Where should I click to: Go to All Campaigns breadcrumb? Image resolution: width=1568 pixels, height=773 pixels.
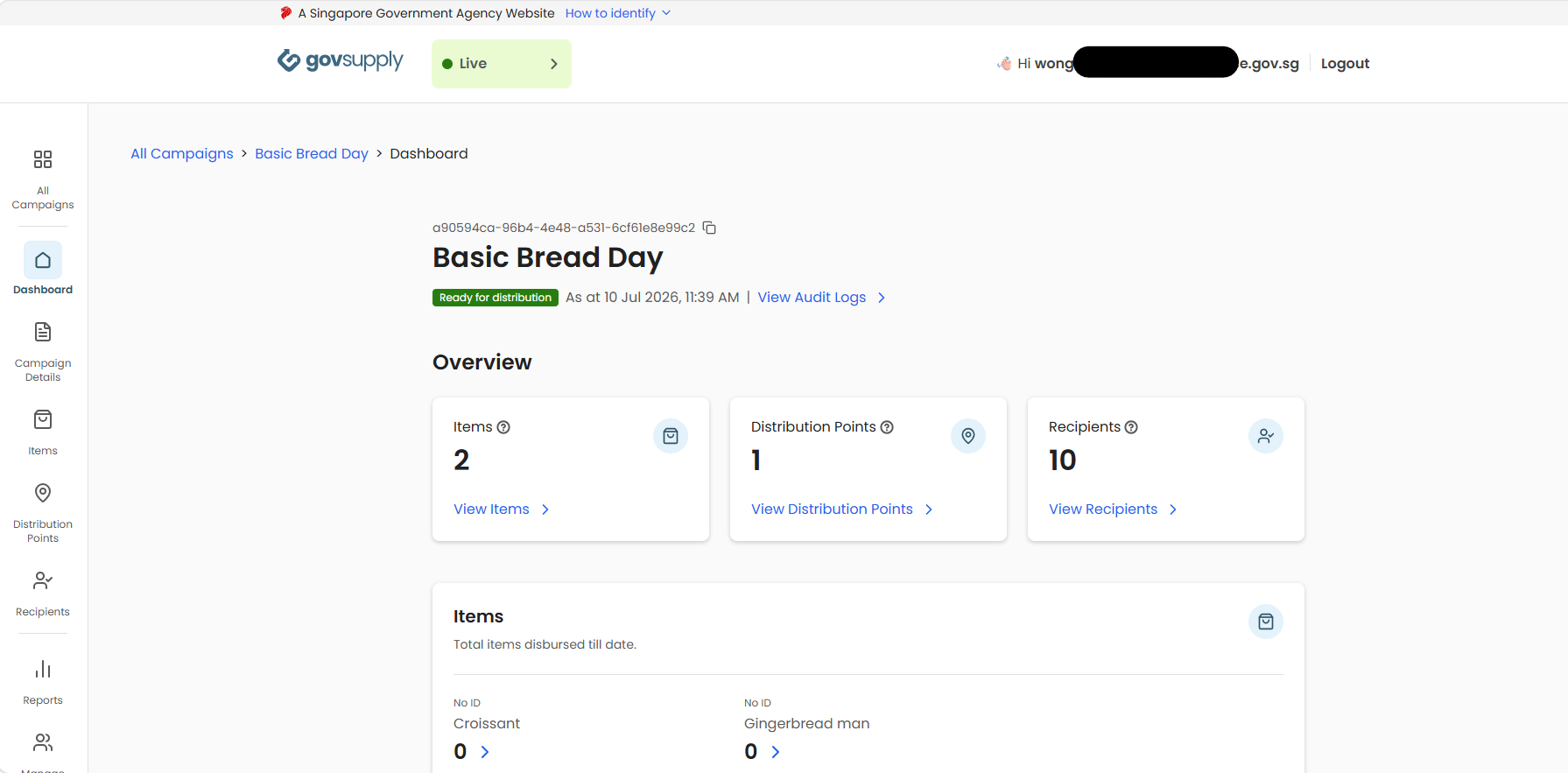click(182, 154)
